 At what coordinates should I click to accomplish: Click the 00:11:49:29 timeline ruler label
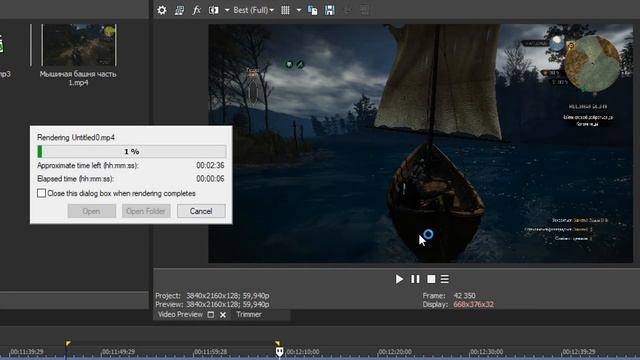pyautogui.click(x=118, y=352)
